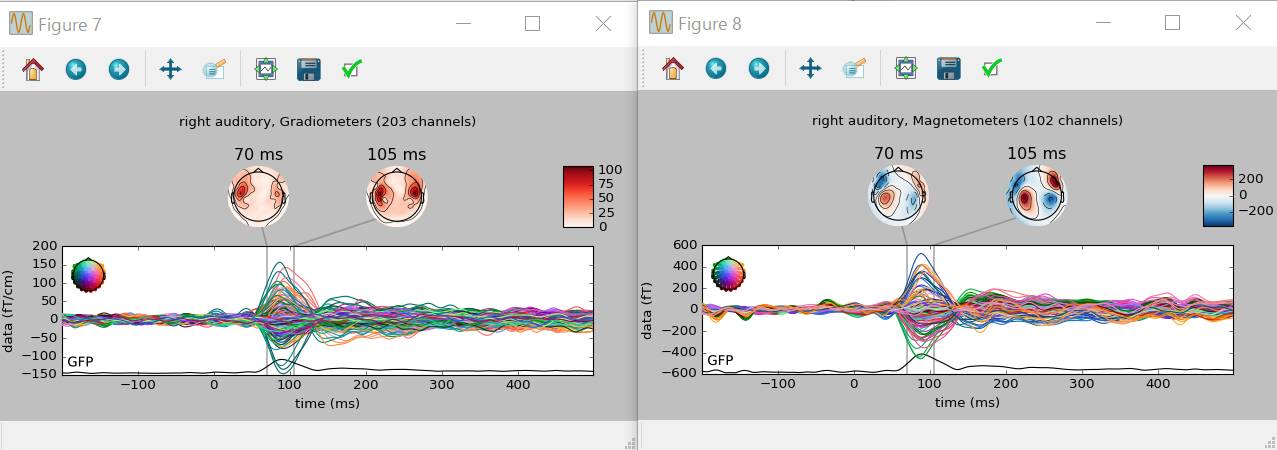This screenshot has height=450, width=1277.
Task: Save Figure 7 using the floppy disk icon
Action: pos(309,69)
